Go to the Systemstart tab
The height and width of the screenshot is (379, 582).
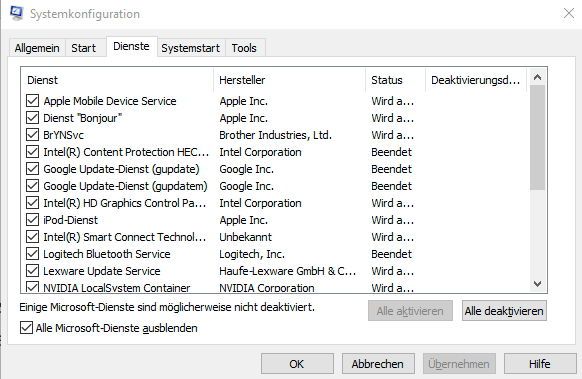click(x=190, y=48)
